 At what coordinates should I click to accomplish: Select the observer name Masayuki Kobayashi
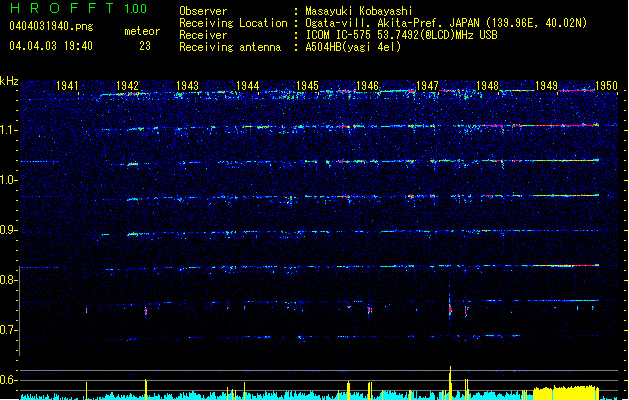(x=359, y=11)
